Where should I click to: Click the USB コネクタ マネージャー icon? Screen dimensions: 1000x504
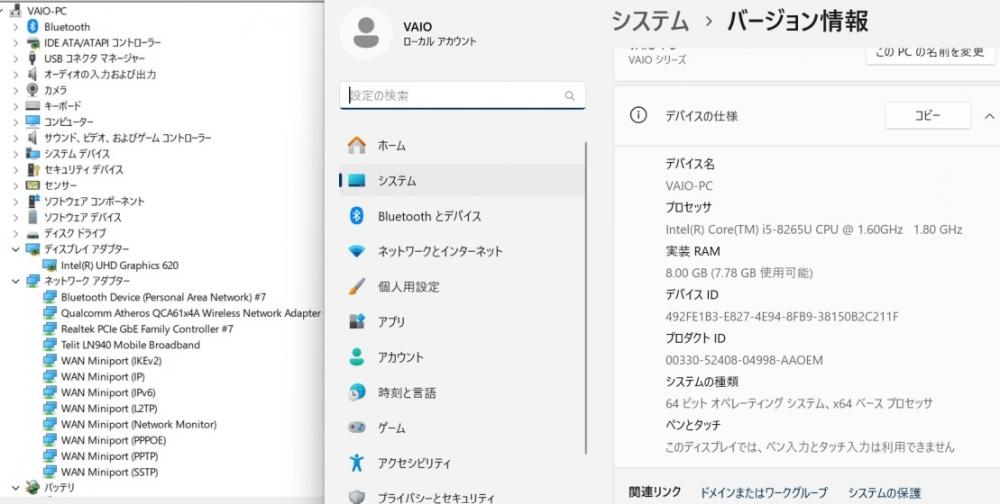tap(33, 58)
